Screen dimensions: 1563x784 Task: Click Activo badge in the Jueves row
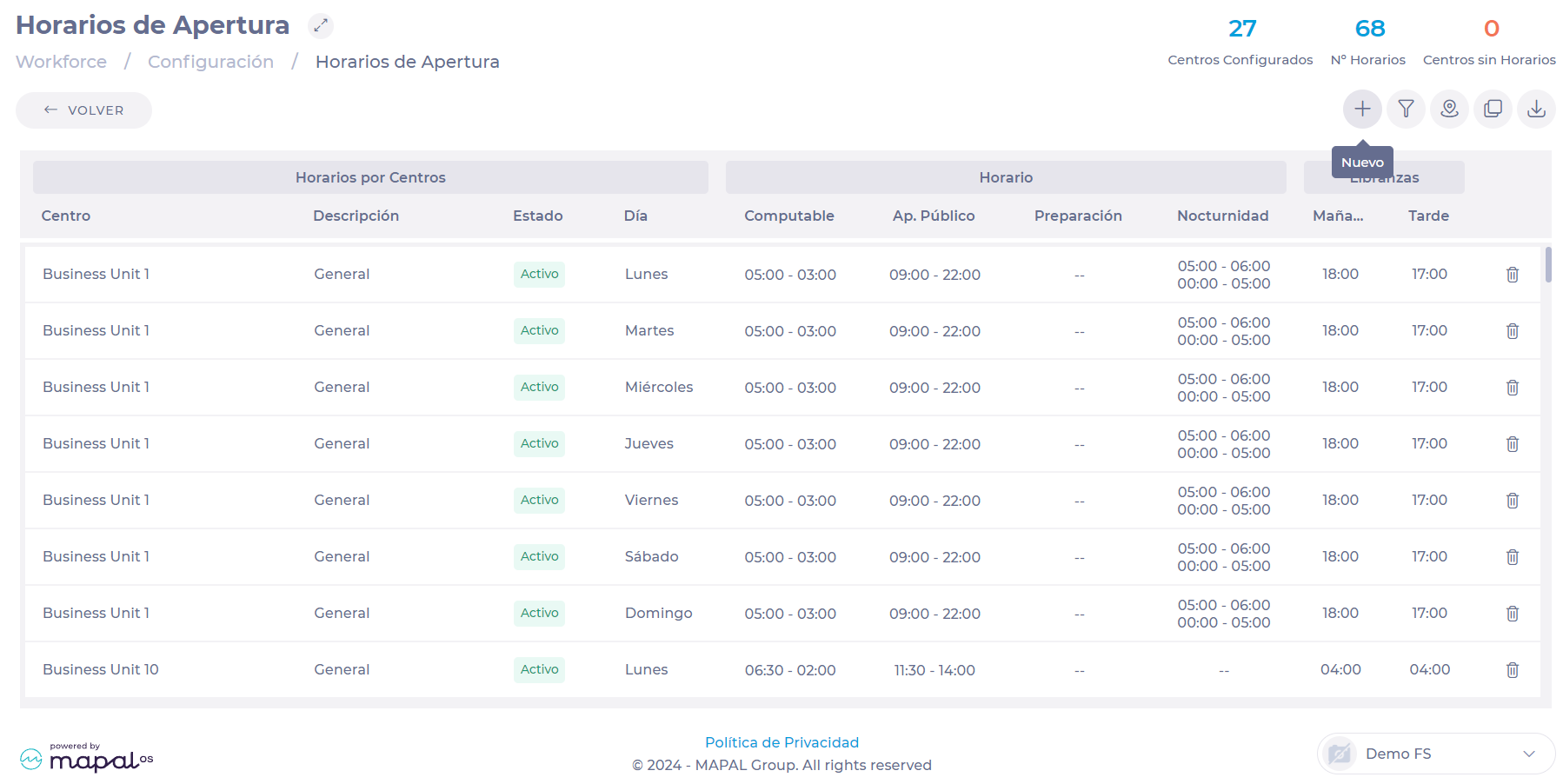(539, 443)
